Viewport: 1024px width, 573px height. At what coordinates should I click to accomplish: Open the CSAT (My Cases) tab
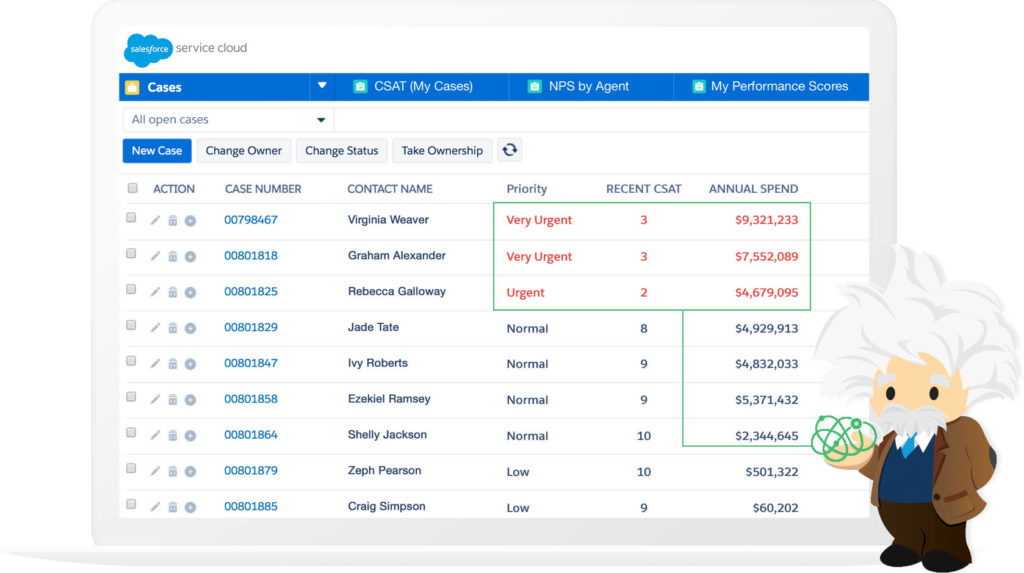tap(421, 86)
